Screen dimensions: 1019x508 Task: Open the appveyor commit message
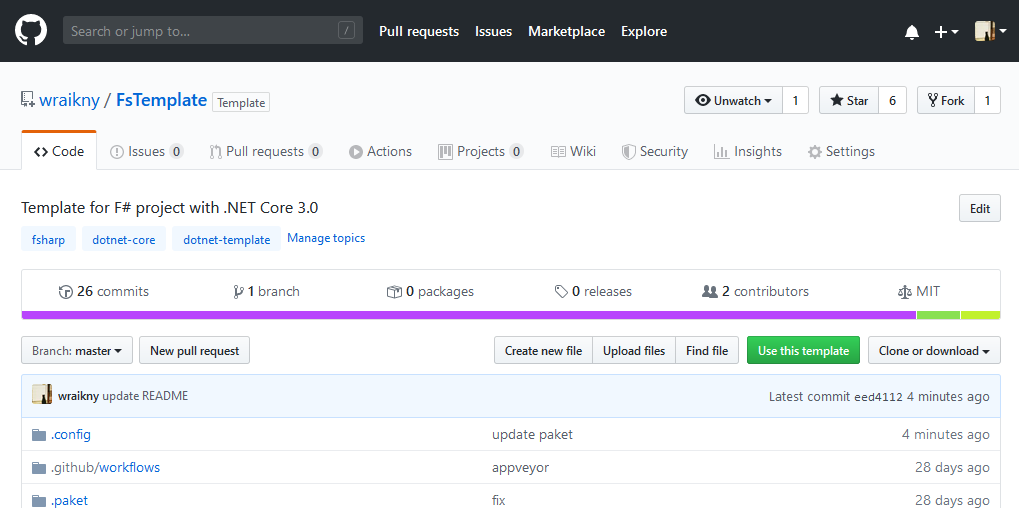pos(521,467)
